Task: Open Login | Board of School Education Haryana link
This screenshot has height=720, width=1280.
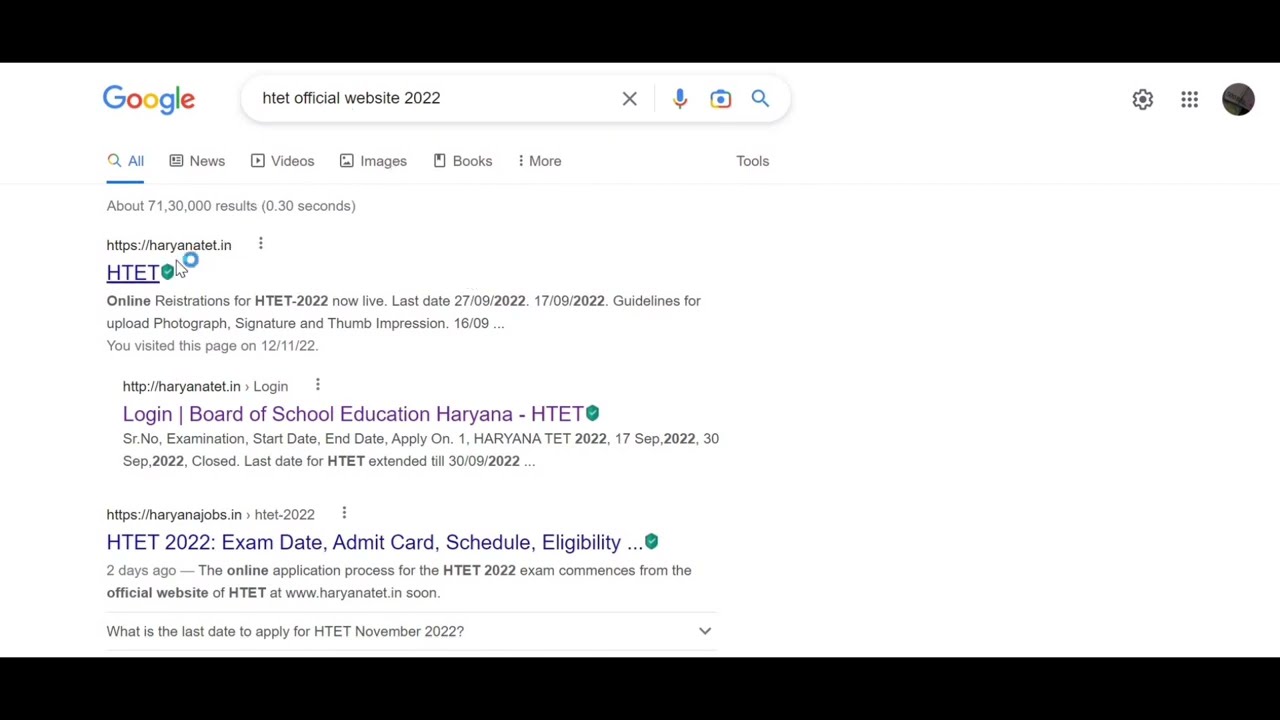Action: pos(353,414)
